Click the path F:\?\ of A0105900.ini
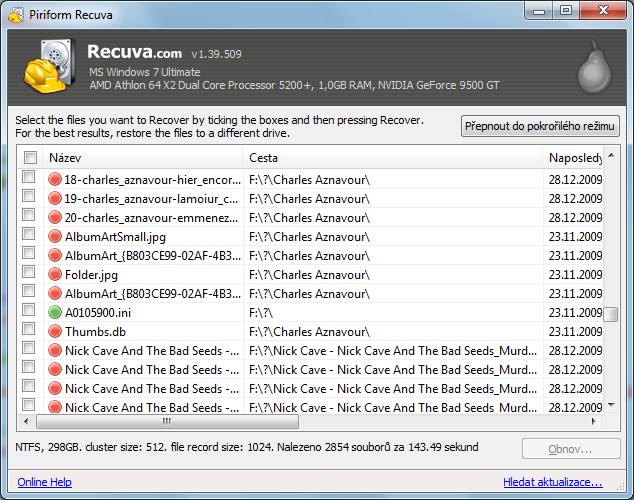The height and width of the screenshot is (500, 635). point(261,313)
